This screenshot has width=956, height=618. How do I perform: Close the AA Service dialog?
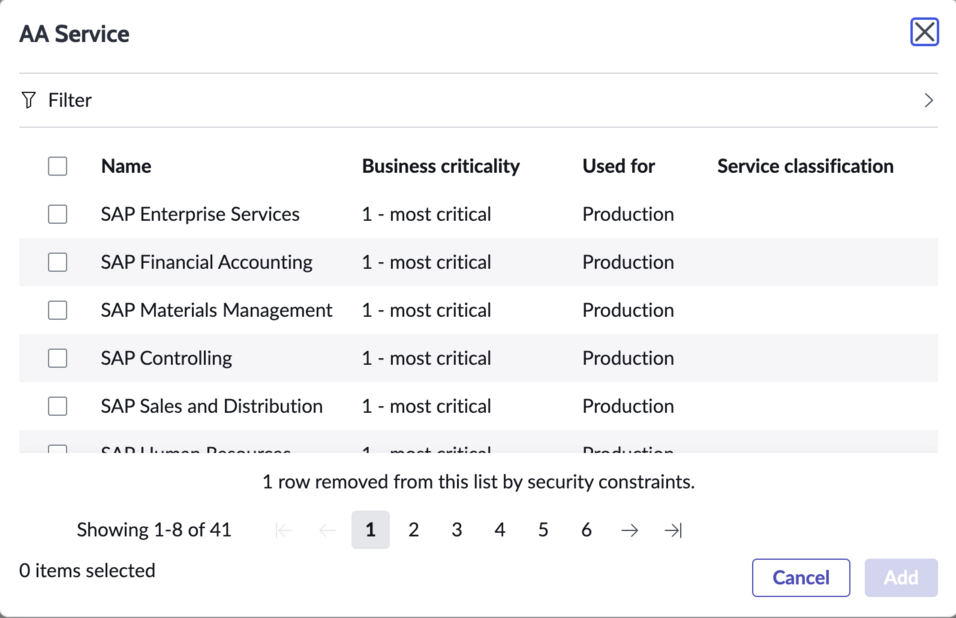tap(924, 32)
